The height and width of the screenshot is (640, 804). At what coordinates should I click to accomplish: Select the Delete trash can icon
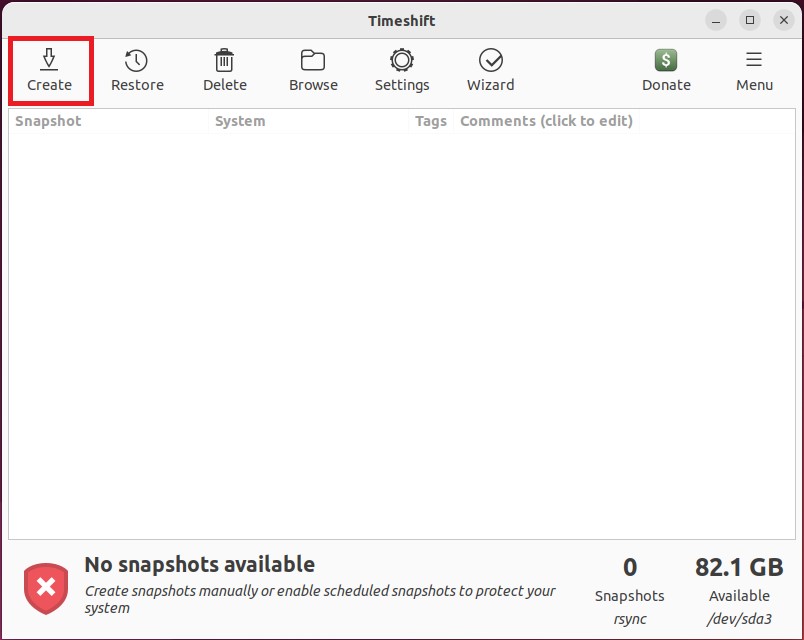pos(224,61)
